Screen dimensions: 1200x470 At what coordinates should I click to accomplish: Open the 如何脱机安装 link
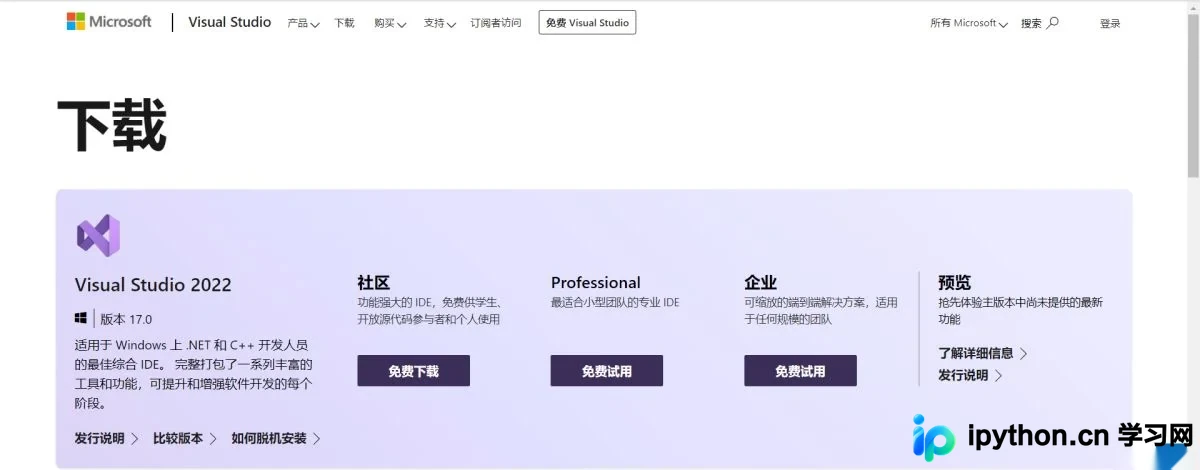click(276, 438)
